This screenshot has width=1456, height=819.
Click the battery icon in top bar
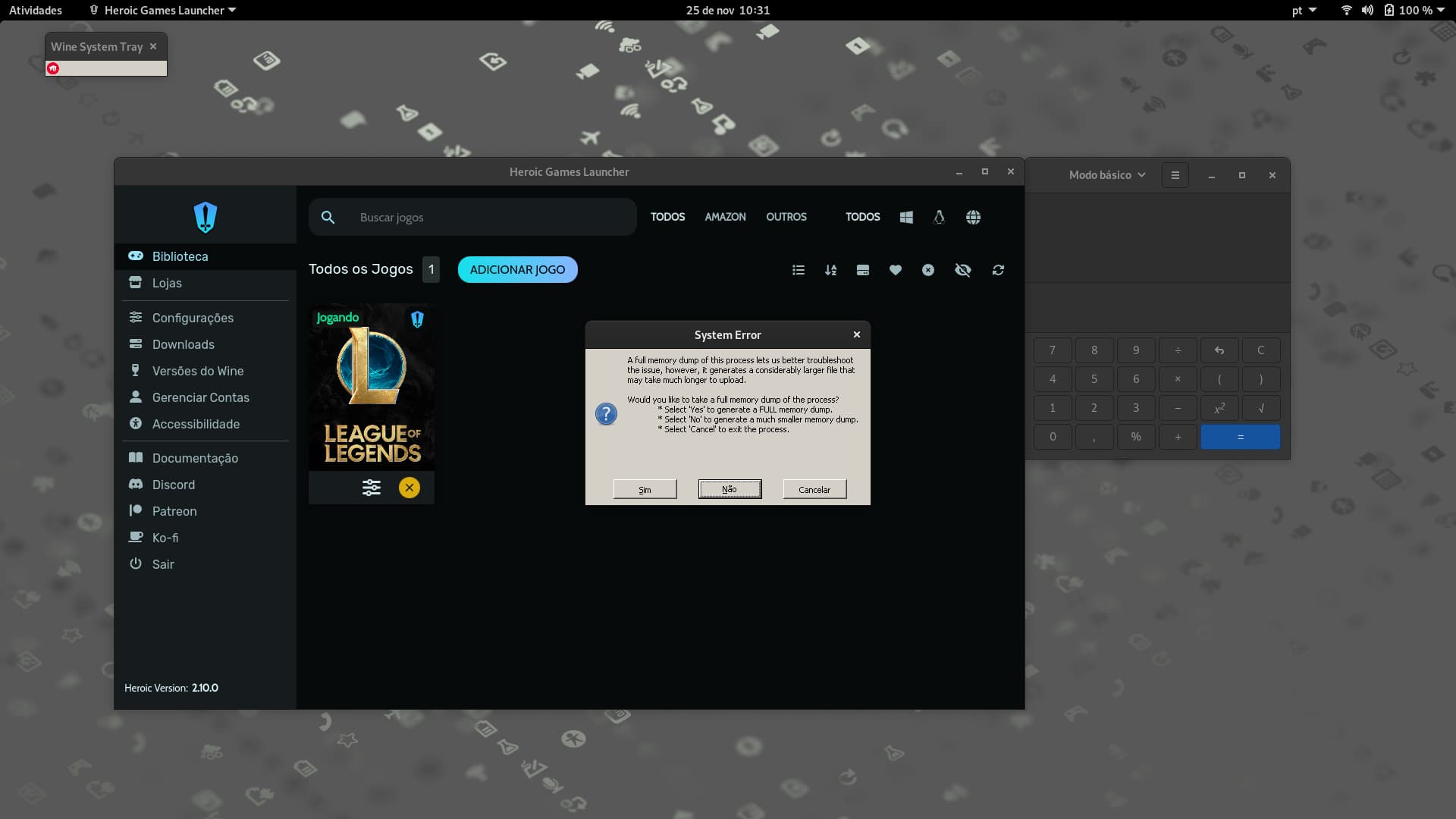(1389, 11)
